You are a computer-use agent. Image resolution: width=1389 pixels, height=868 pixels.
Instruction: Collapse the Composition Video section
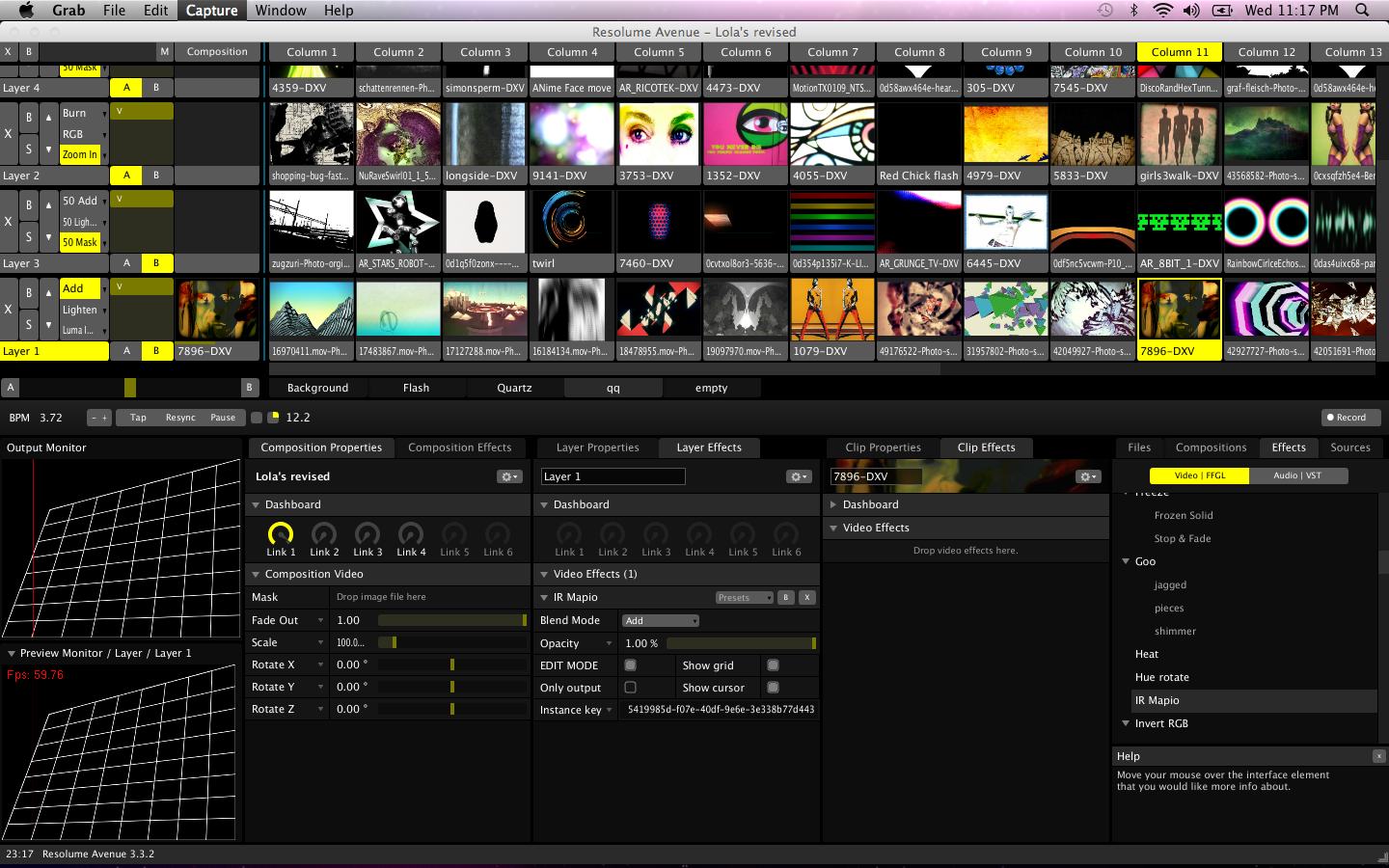click(x=256, y=574)
